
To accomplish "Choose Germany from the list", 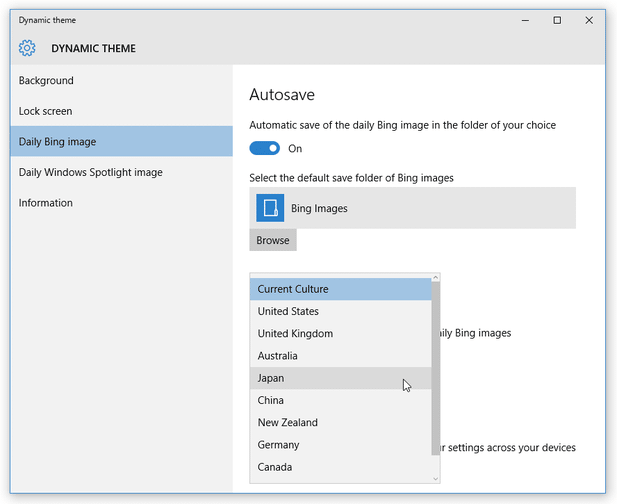I will [341, 445].
